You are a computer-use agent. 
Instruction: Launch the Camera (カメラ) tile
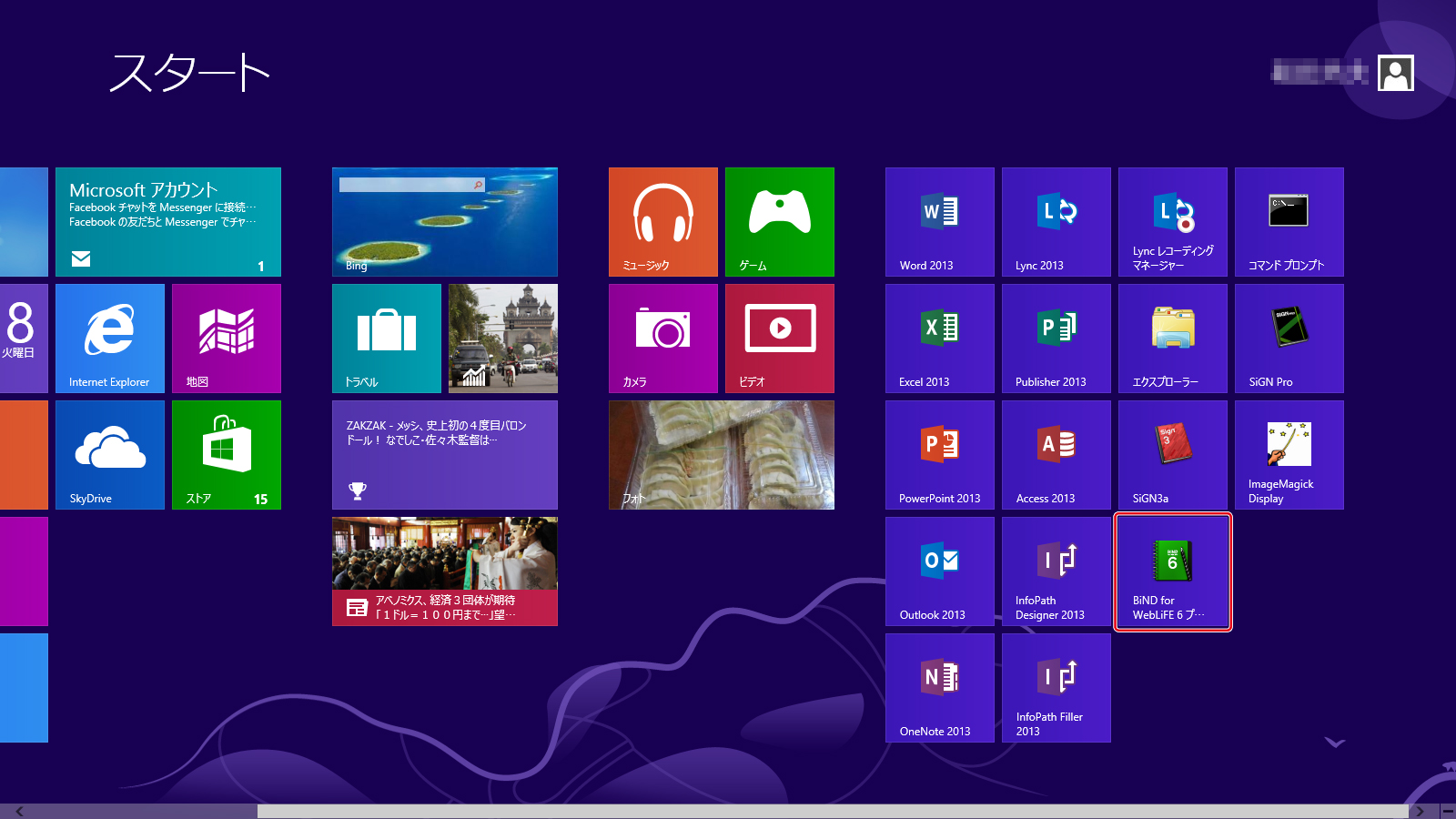663,339
